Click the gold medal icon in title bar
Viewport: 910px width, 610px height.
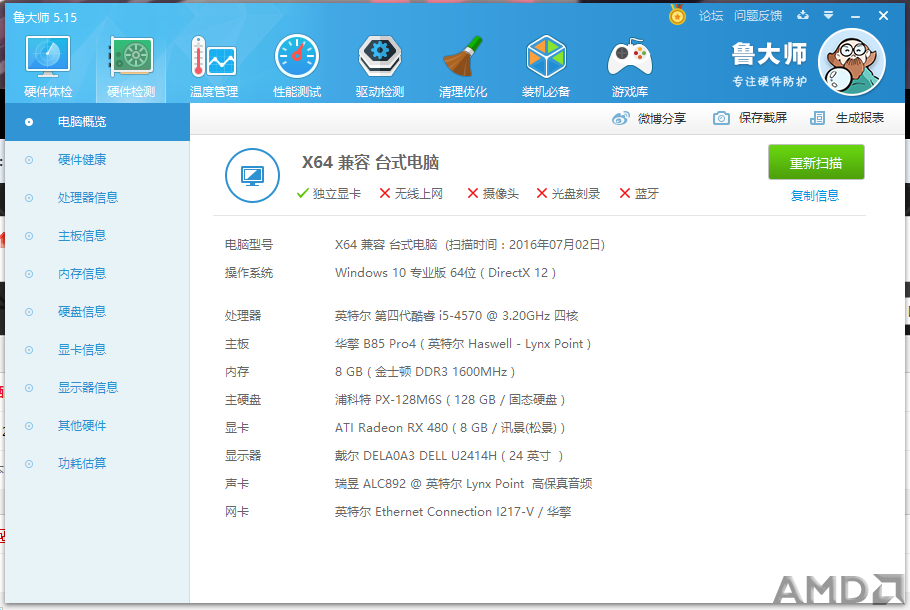[x=677, y=15]
